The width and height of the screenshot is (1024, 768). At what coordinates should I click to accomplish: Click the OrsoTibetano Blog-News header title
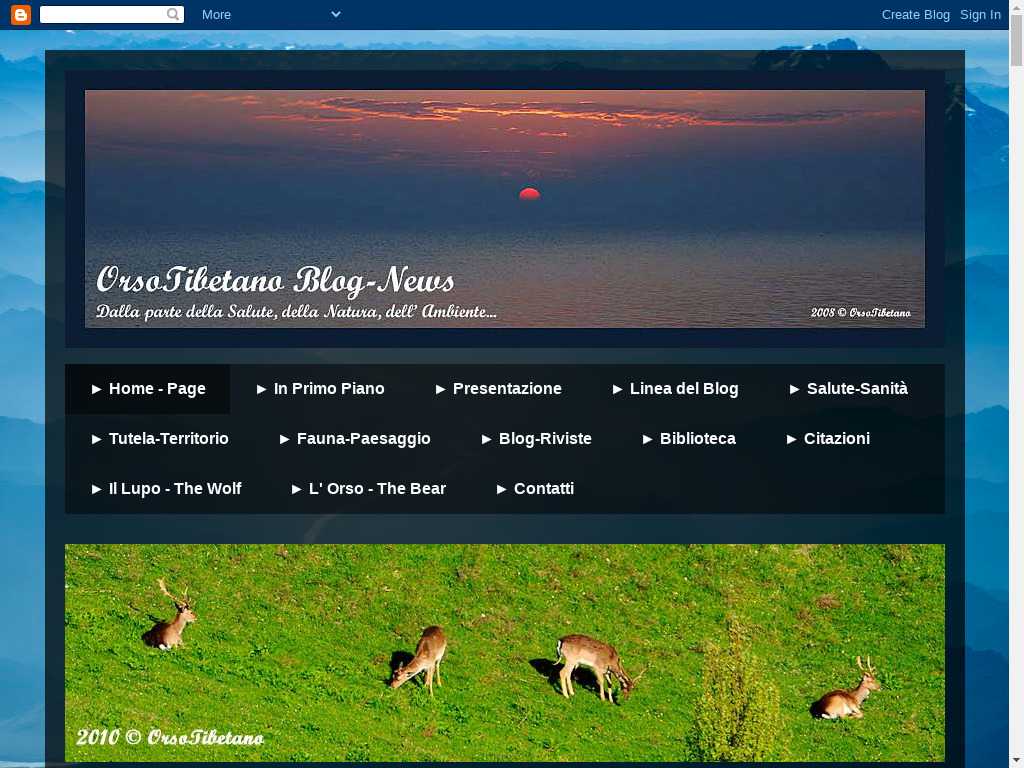click(x=275, y=280)
